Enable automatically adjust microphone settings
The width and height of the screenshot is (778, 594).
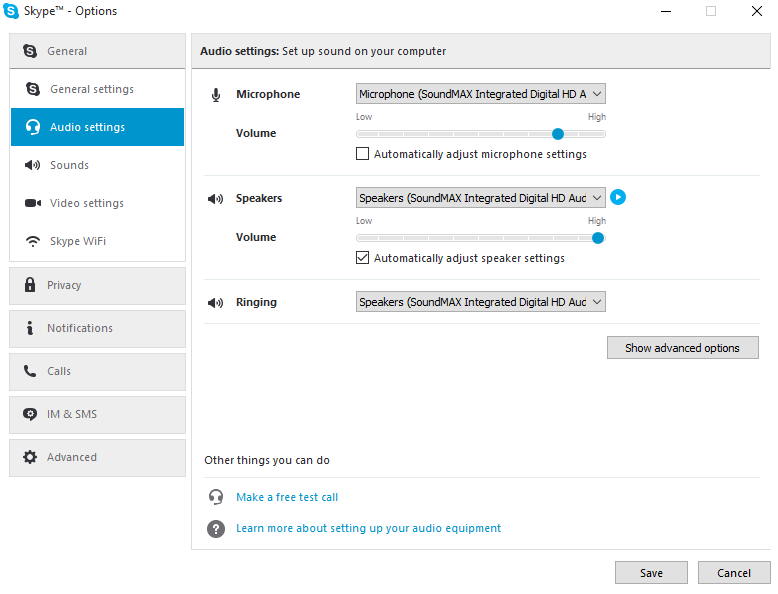(362, 154)
